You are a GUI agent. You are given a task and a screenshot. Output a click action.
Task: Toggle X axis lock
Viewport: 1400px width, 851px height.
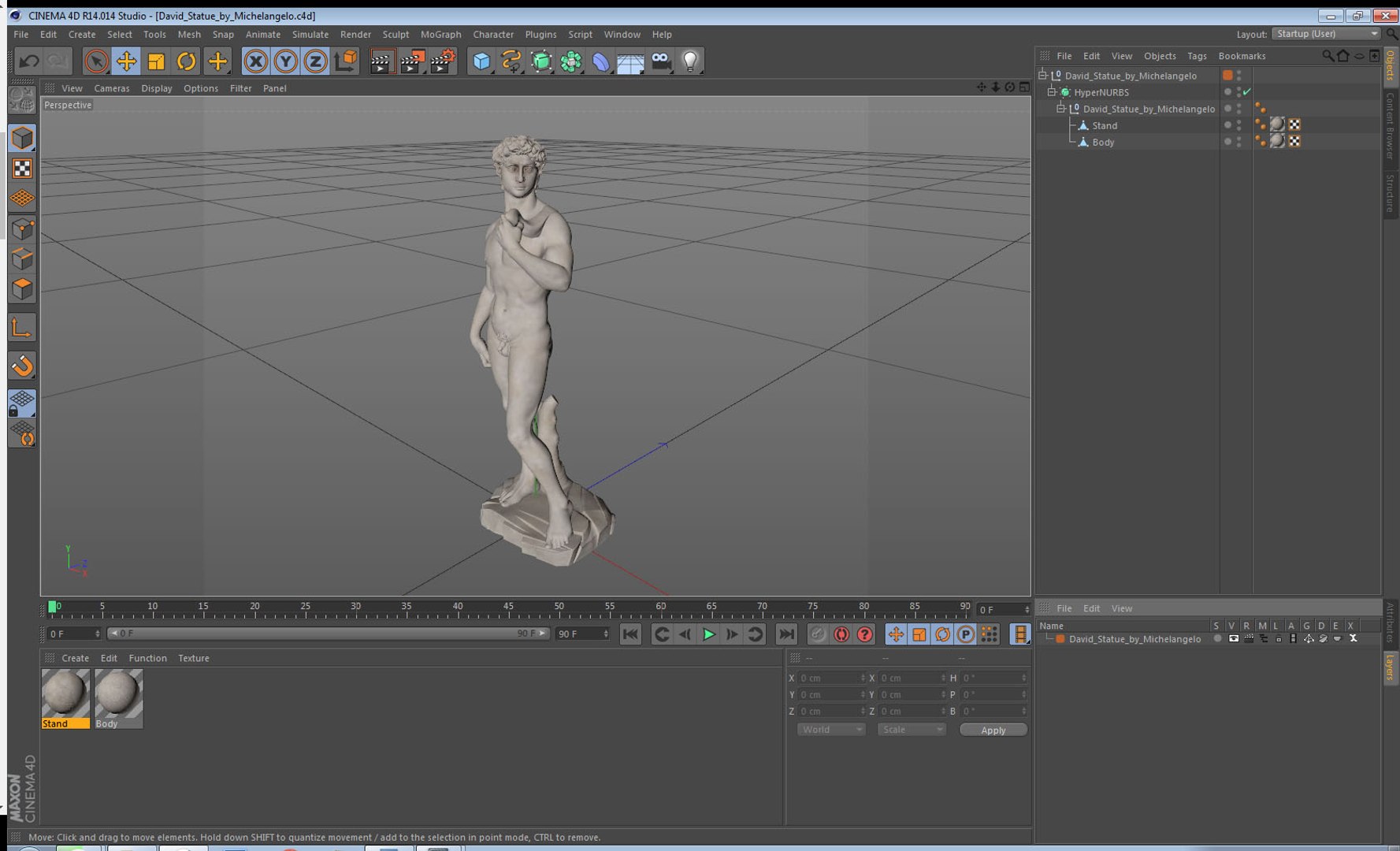pos(255,61)
